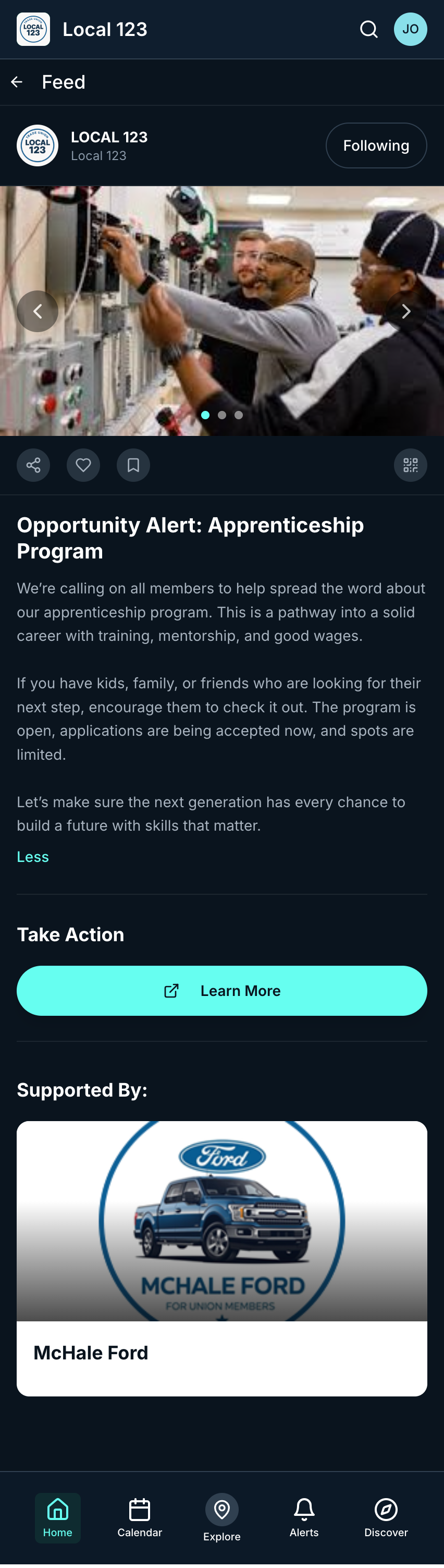Open the search icon in the top bar
Screen dimensions: 444x1568
(x=368, y=29)
